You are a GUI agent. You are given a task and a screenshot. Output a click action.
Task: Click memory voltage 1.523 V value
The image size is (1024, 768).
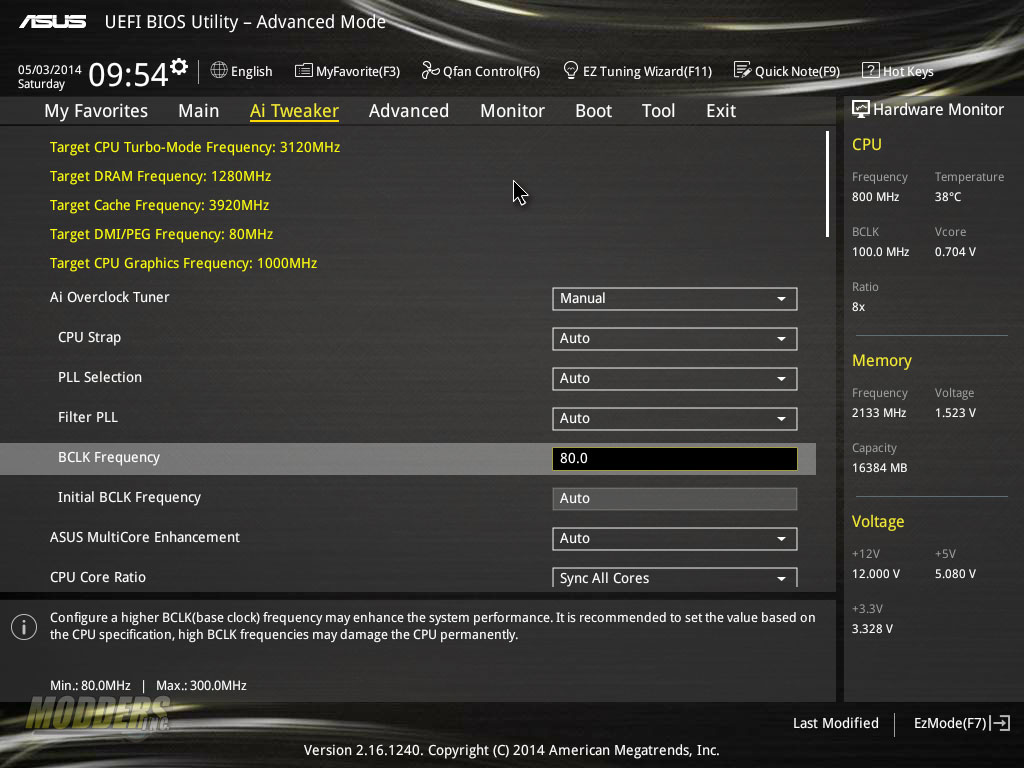pyautogui.click(x=955, y=413)
